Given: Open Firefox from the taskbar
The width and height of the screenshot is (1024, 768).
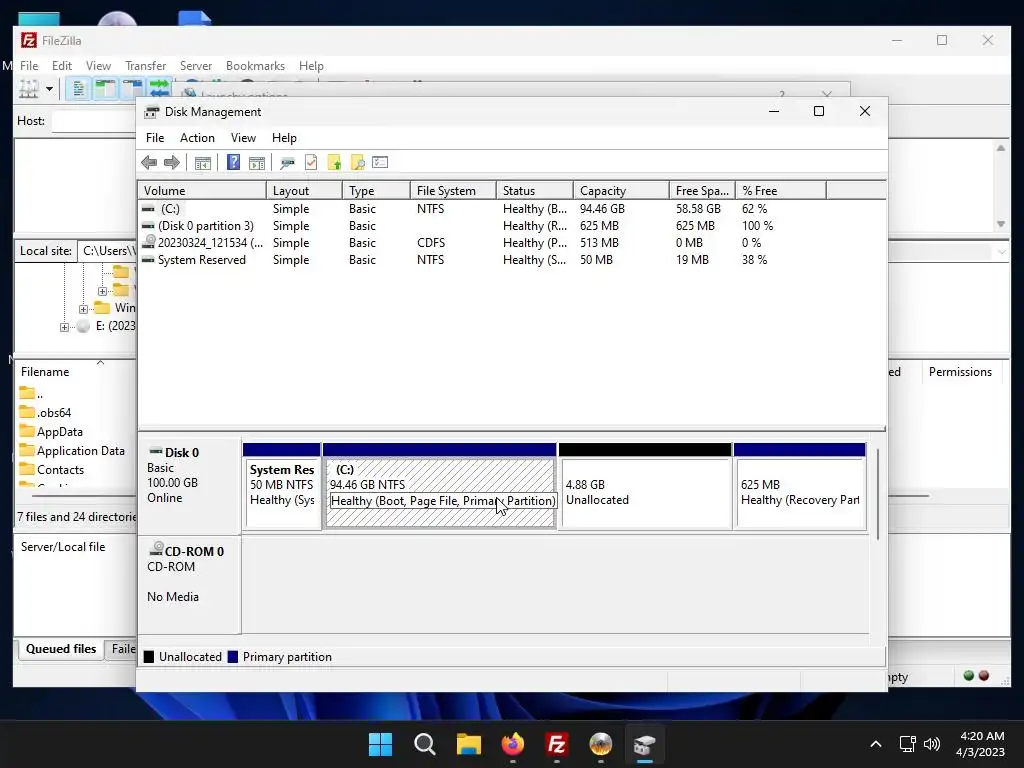Looking at the screenshot, I should [513, 744].
